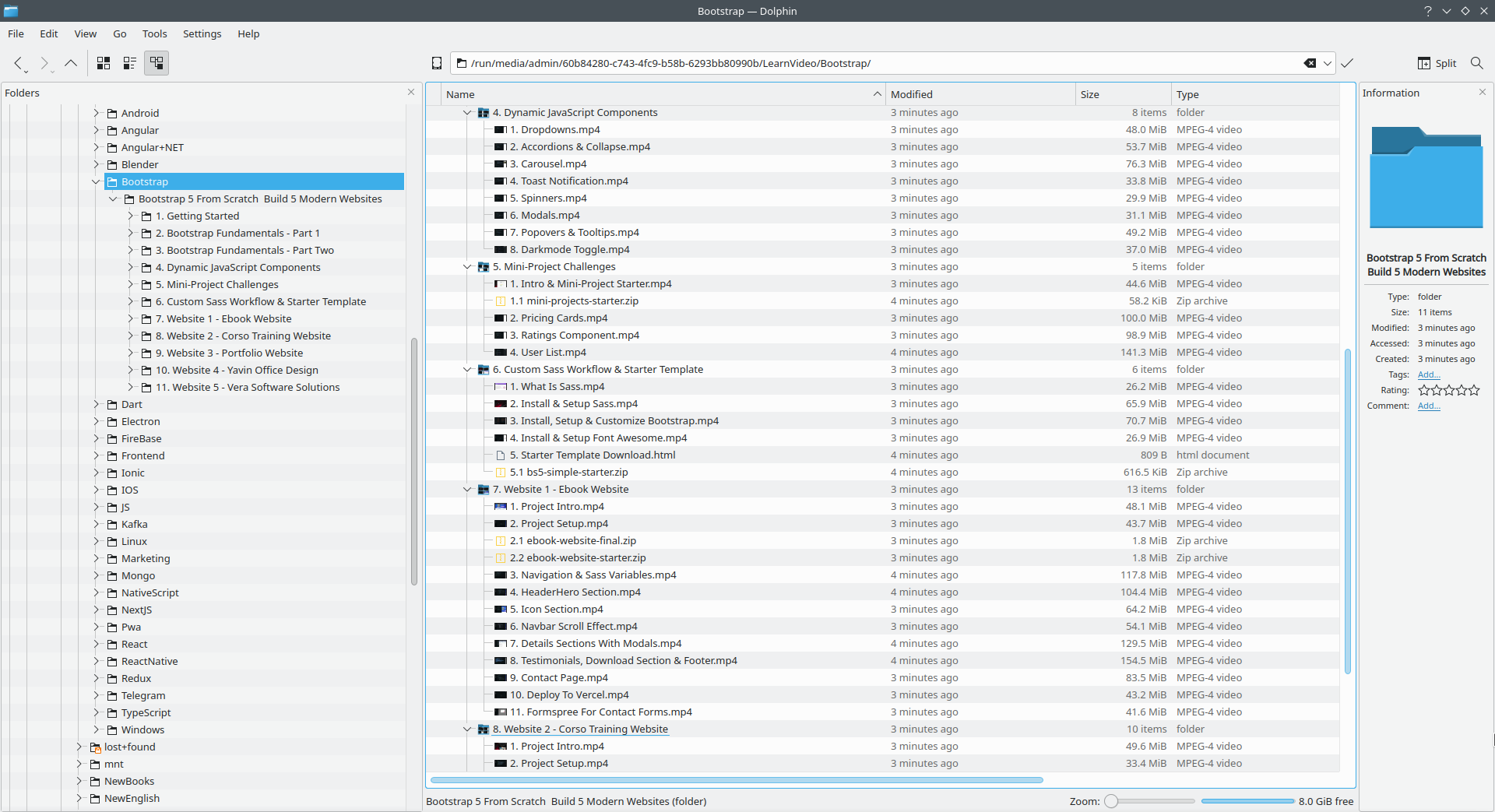Set the rating using the stars
The height and width of the screenshot is (812, 1495).
[1449, 390]
